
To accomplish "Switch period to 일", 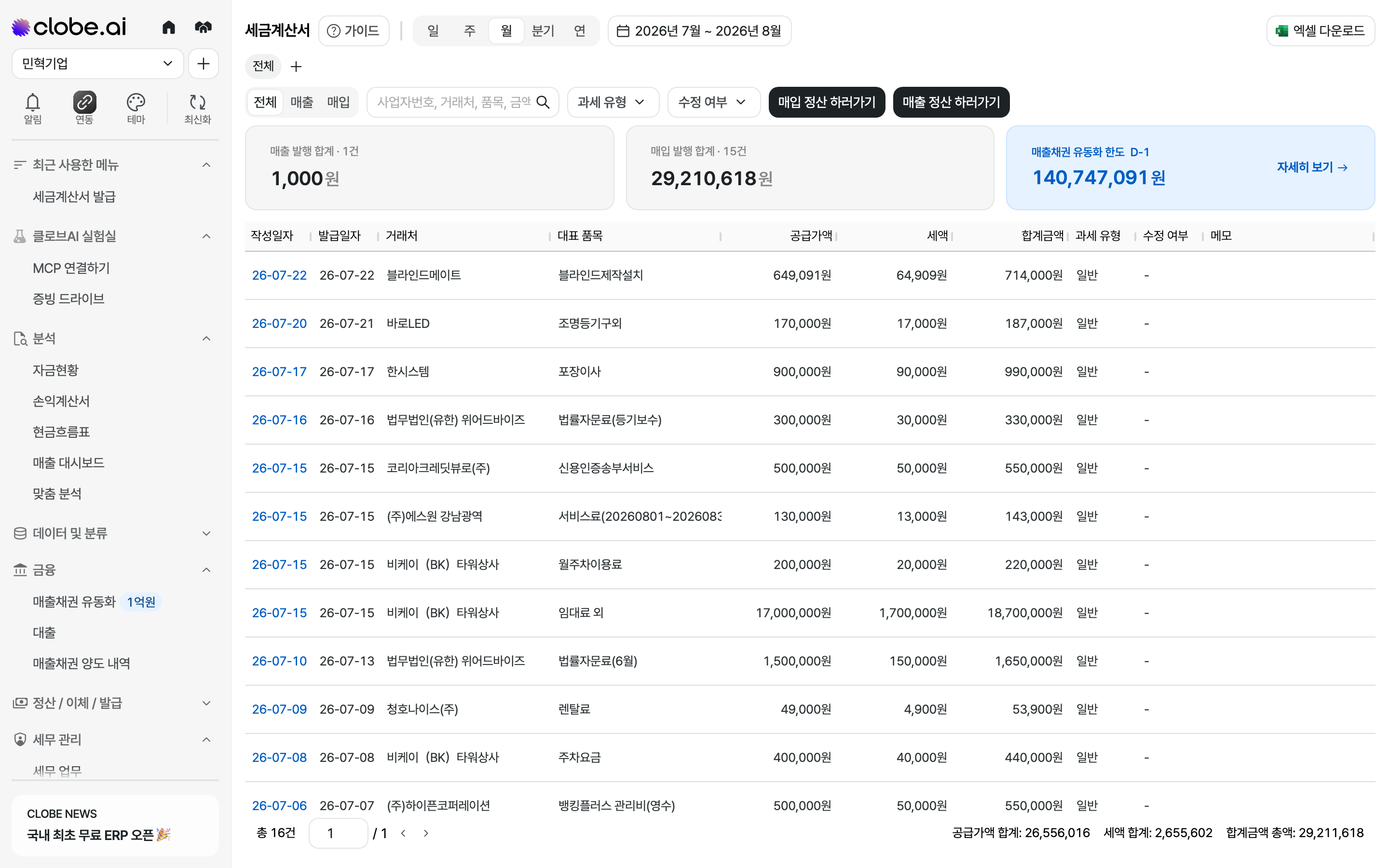I will (433, 30).
